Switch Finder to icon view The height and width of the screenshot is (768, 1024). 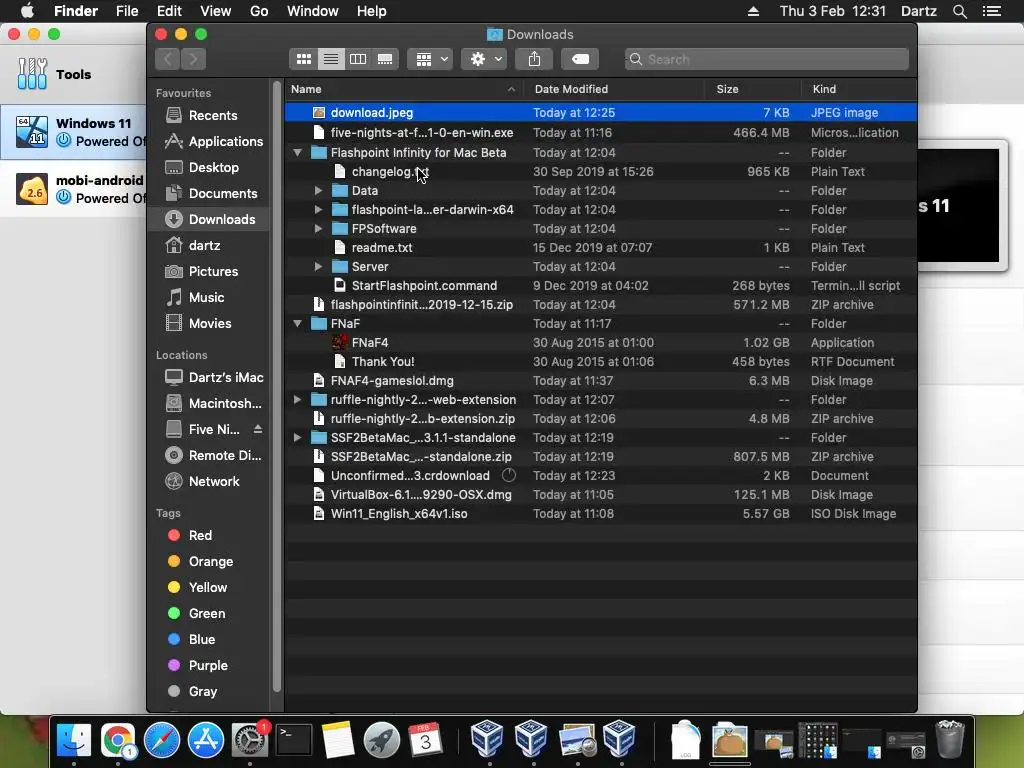[304, 59]
